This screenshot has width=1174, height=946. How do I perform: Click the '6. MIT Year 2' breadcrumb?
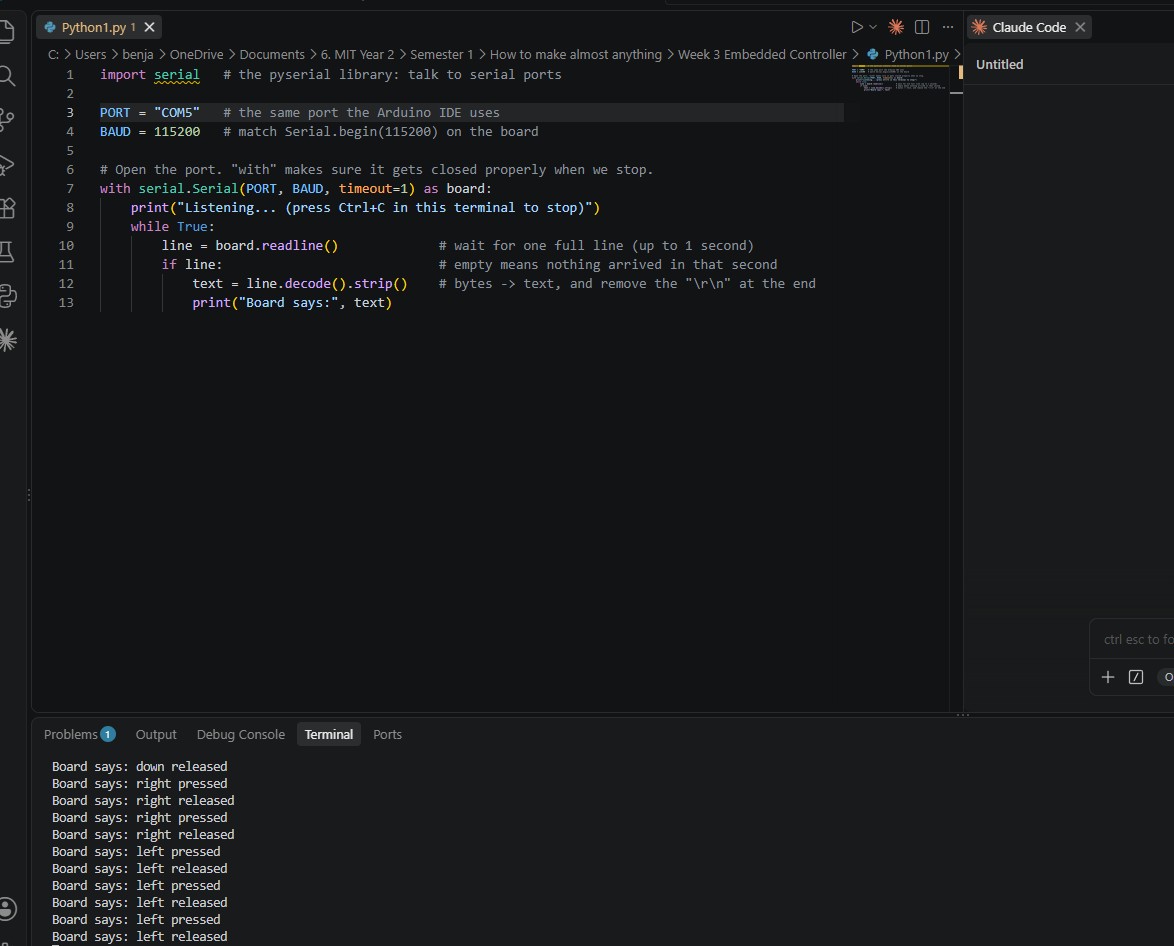(x=357, y=55)
